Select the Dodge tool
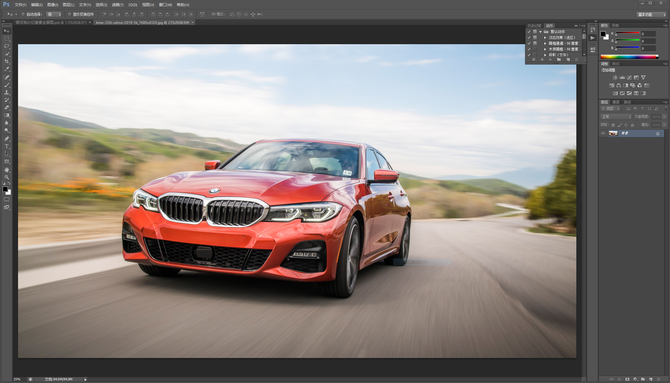The height and width of the screenshot is (383, 670). click(x=6, y=130)
